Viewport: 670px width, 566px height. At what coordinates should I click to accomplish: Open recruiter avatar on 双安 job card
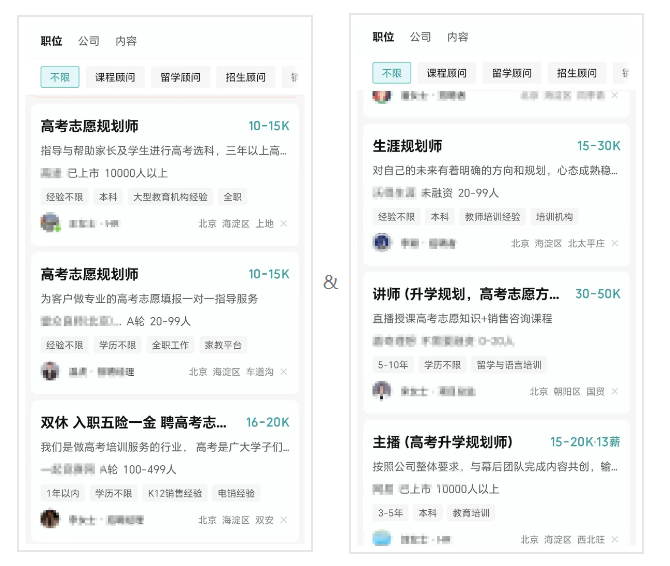pyautogui.click(x=50, y=519)
